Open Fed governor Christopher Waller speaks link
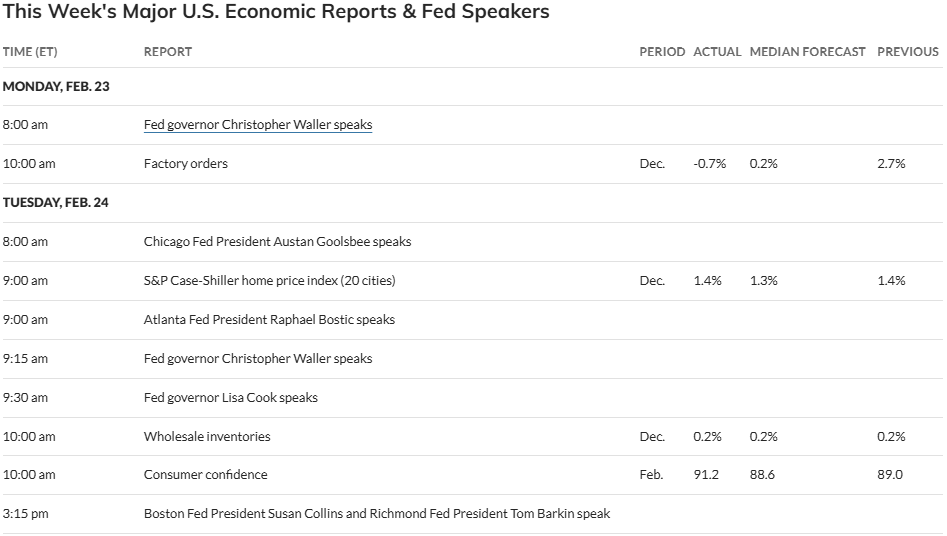The image size is (947, 536). [x=257, y=125]
